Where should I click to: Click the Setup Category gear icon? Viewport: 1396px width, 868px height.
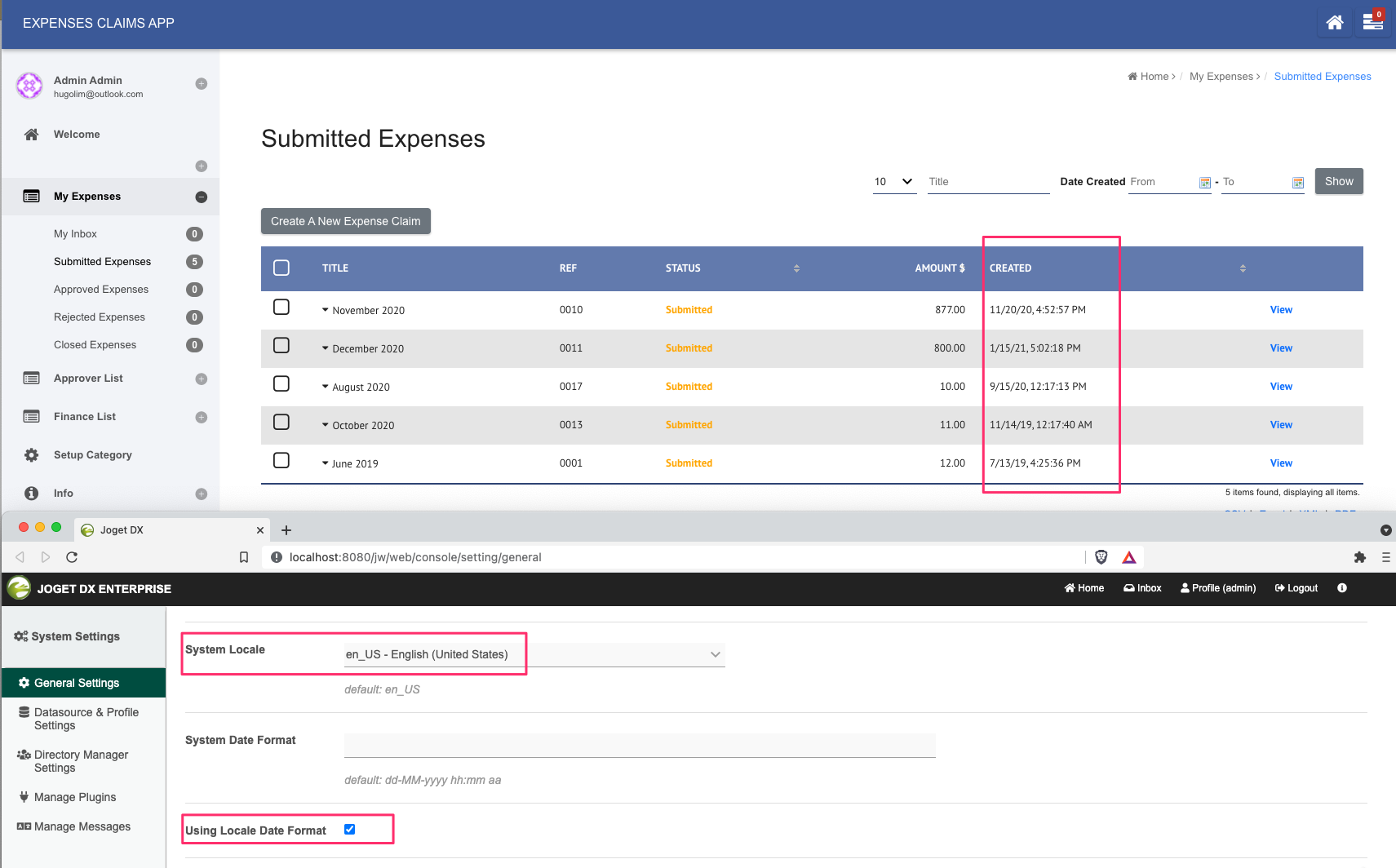point(32,455)
